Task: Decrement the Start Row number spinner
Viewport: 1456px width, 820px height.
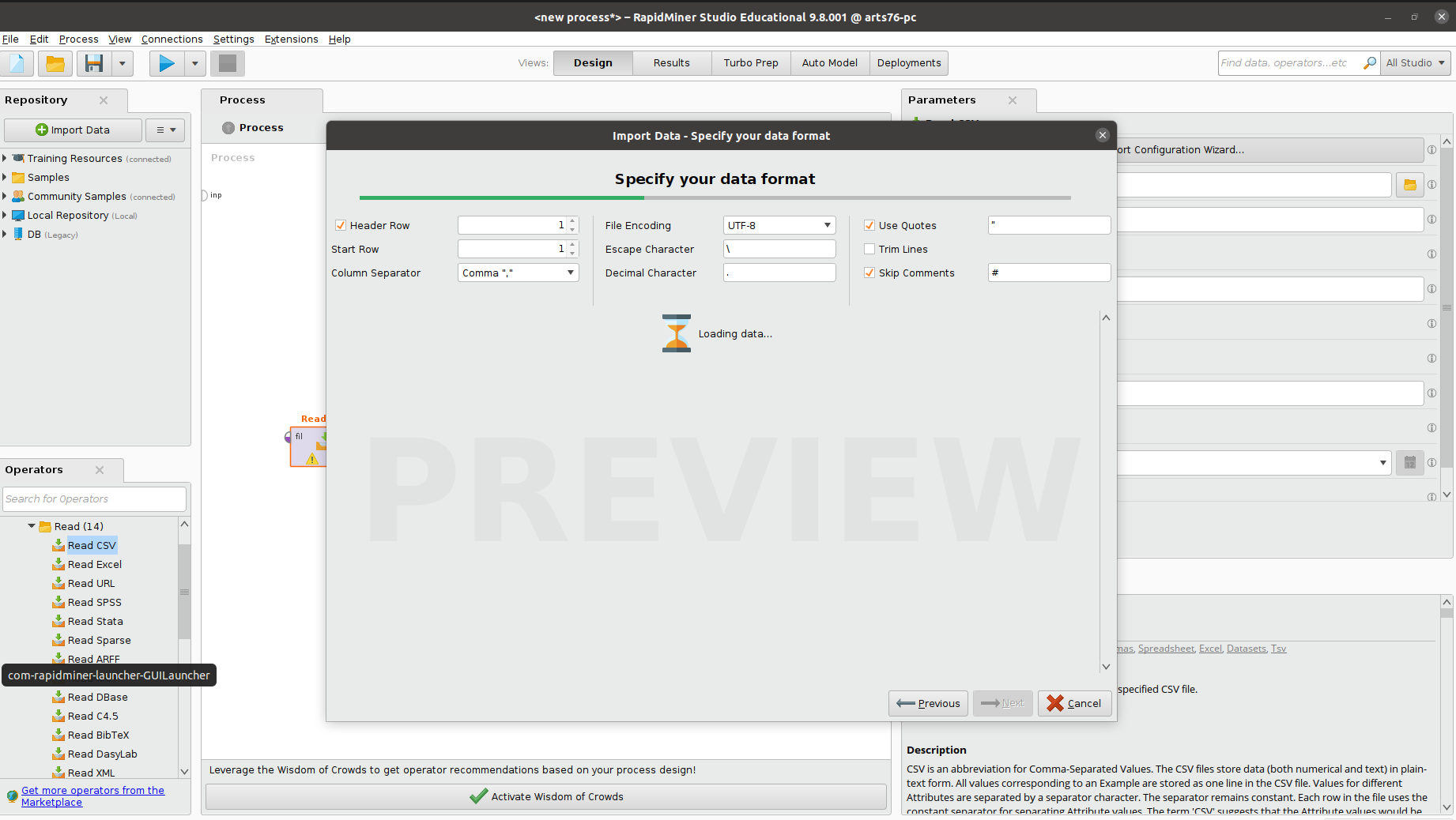Action: point(573,254)
